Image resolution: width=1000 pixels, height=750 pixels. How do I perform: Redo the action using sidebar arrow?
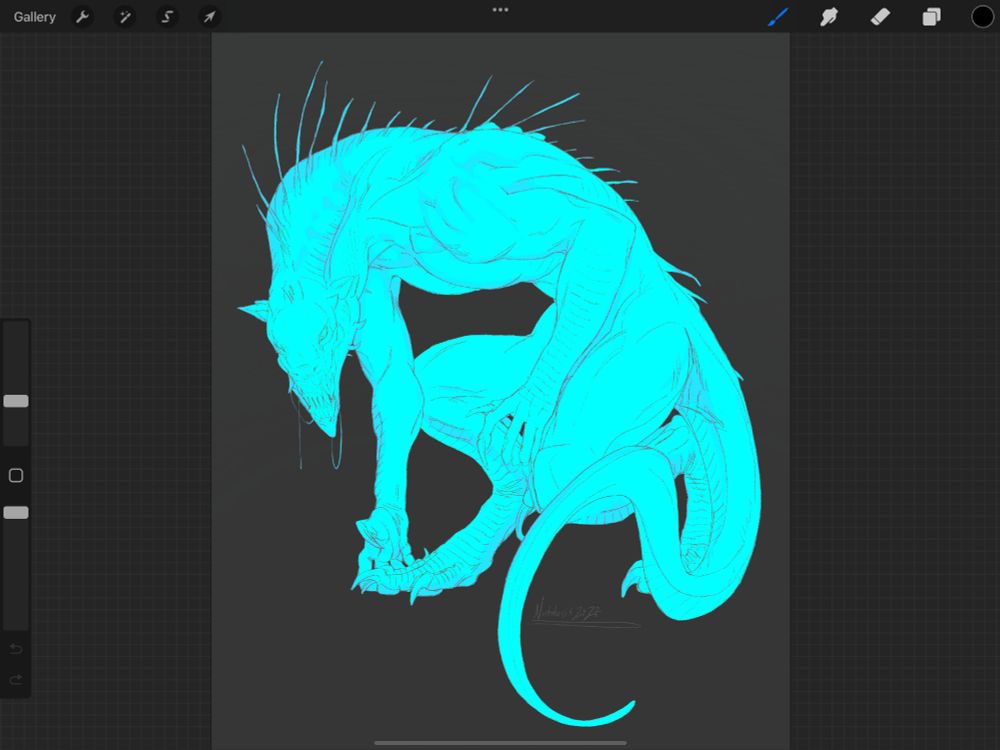point(16,680)
